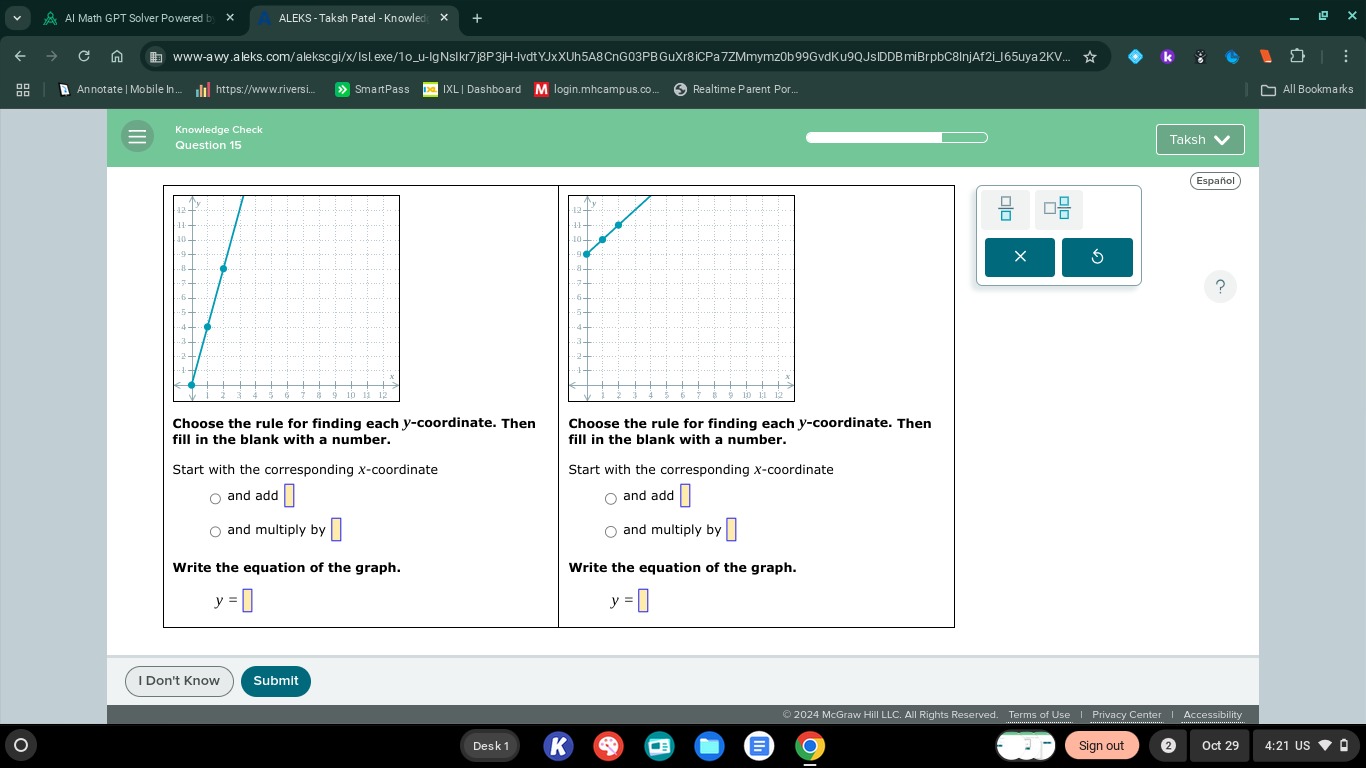Screen dimensions: 1366x768
Task: Select right graph's "and multiply by" option
Action: tap(611, 533)
